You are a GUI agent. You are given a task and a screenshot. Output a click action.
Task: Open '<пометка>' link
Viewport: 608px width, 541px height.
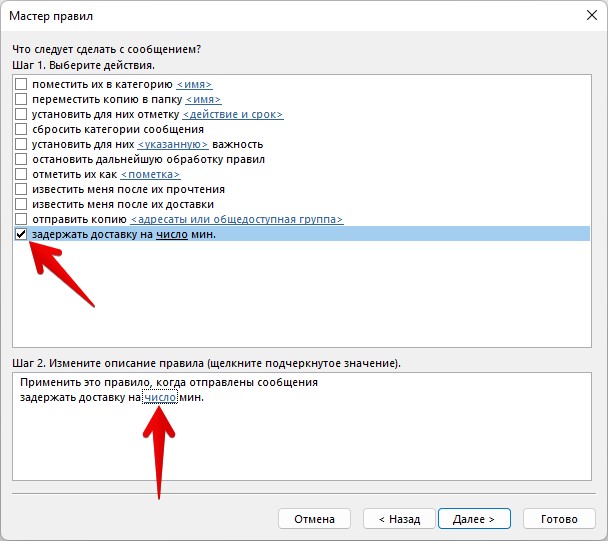pos(150,175)
